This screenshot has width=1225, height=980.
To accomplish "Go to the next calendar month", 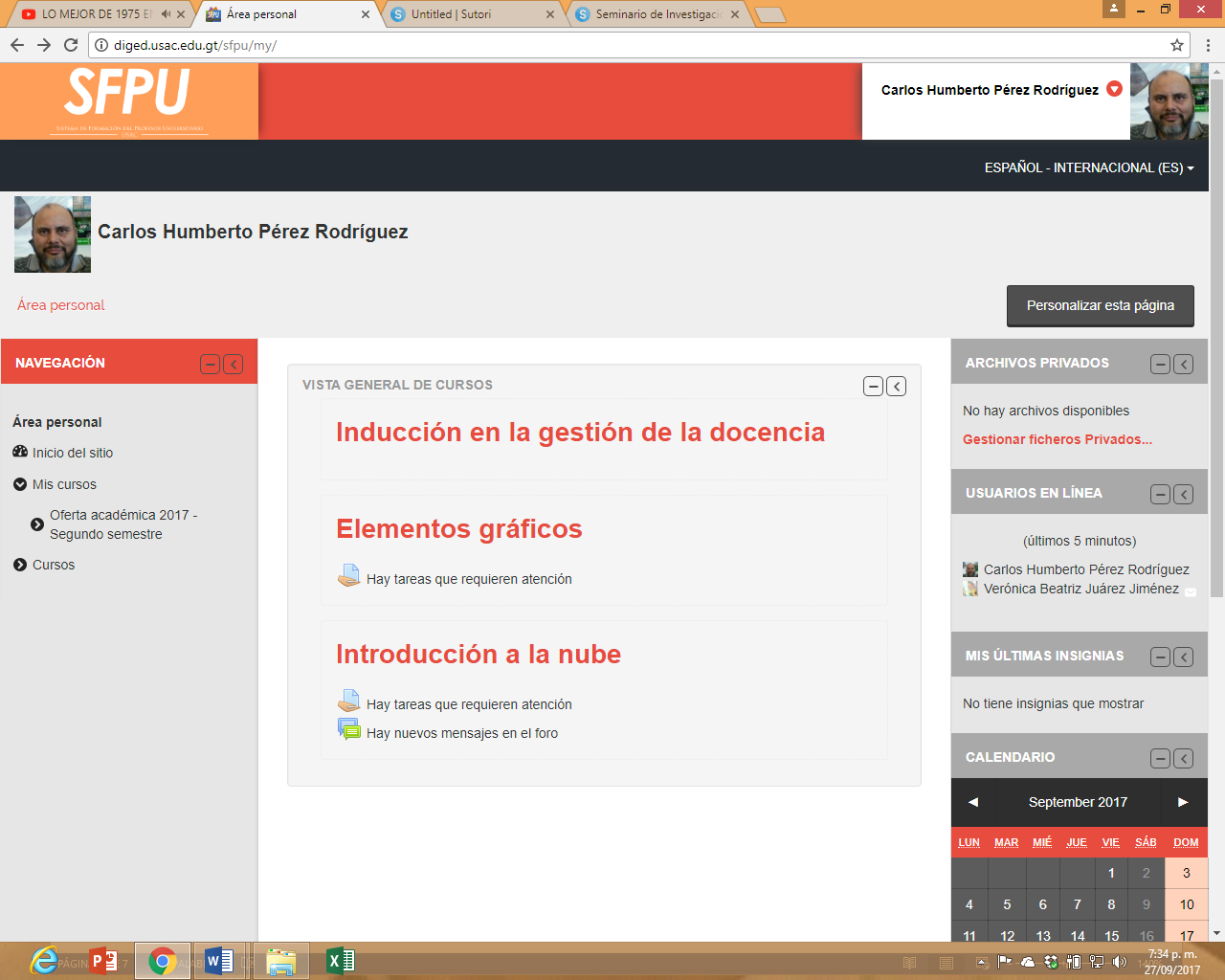I will [1183, 802].
